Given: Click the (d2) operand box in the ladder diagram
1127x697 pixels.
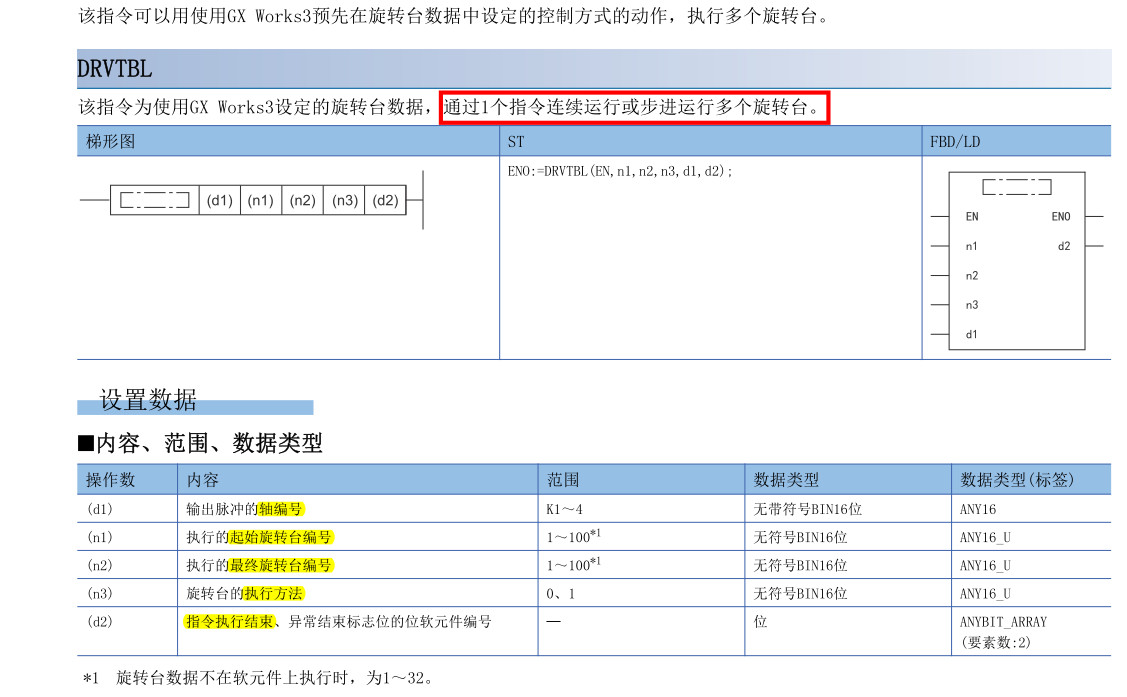Looking at the screenshot, I should click(385, 200).
